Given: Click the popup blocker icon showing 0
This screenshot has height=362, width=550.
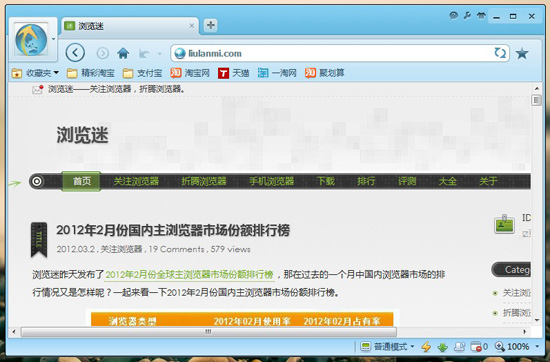Looking at the screenshot, I should pos(479,347).
